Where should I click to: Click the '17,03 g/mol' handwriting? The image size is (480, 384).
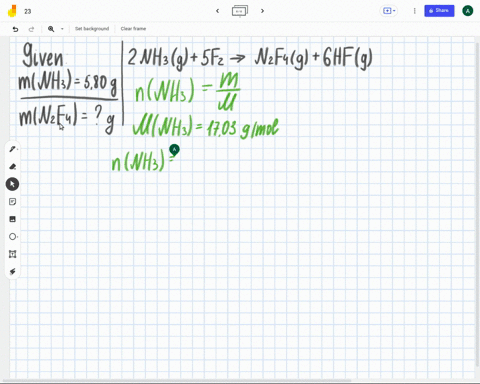(x=242, y=128)
